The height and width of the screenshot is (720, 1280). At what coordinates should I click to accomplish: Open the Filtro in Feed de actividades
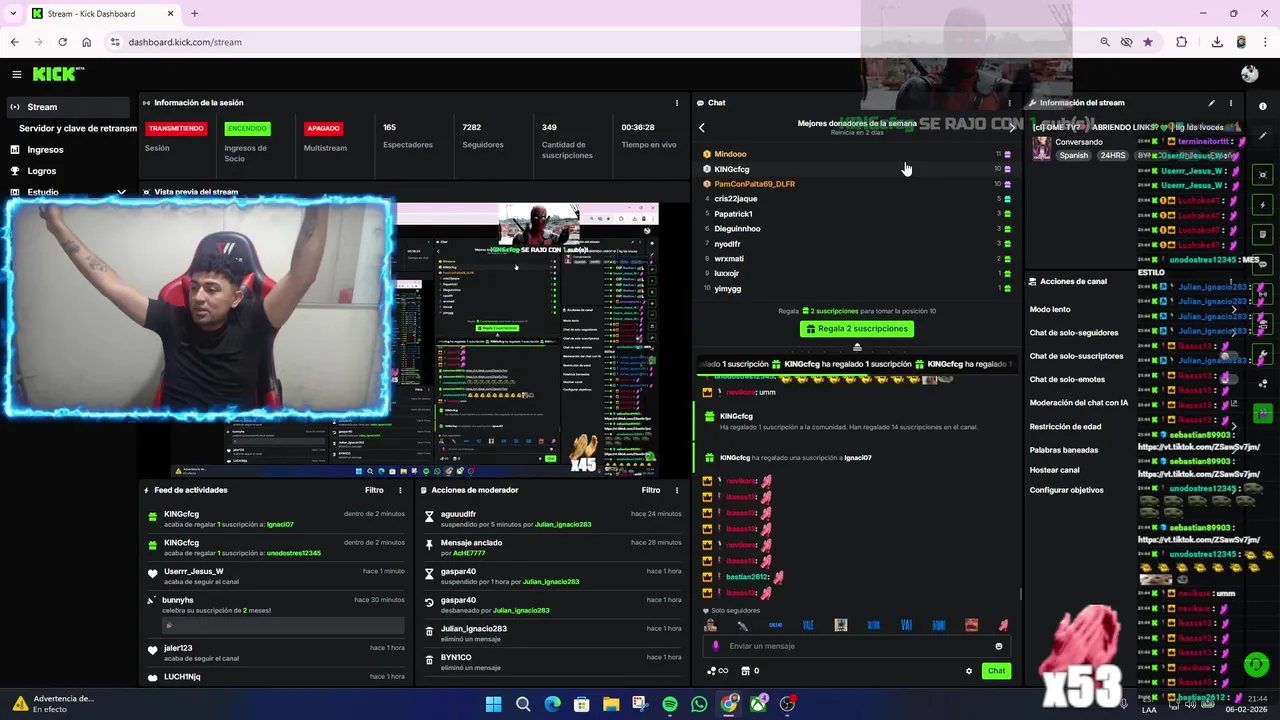[x=374, y=490]
